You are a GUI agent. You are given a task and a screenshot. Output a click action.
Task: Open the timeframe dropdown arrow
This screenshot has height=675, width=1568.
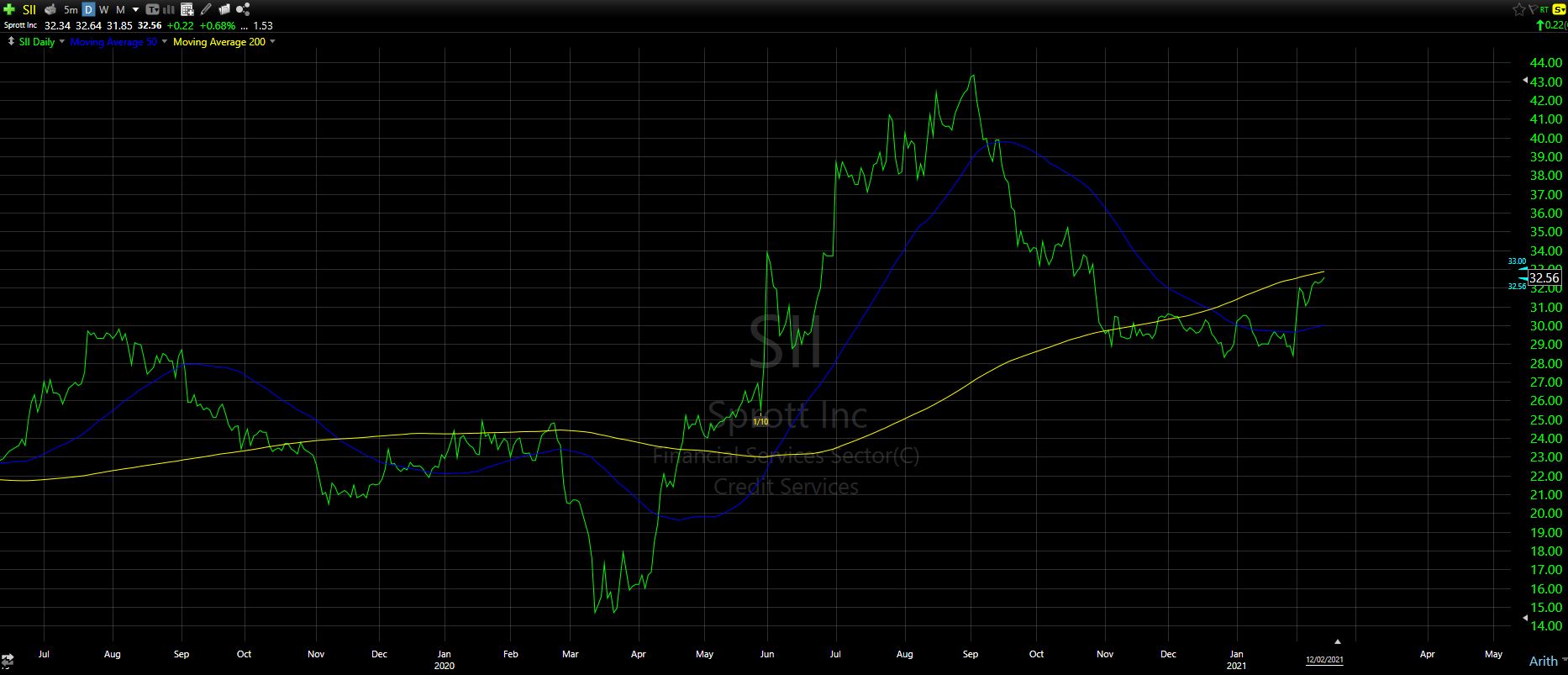click(135, 9)
